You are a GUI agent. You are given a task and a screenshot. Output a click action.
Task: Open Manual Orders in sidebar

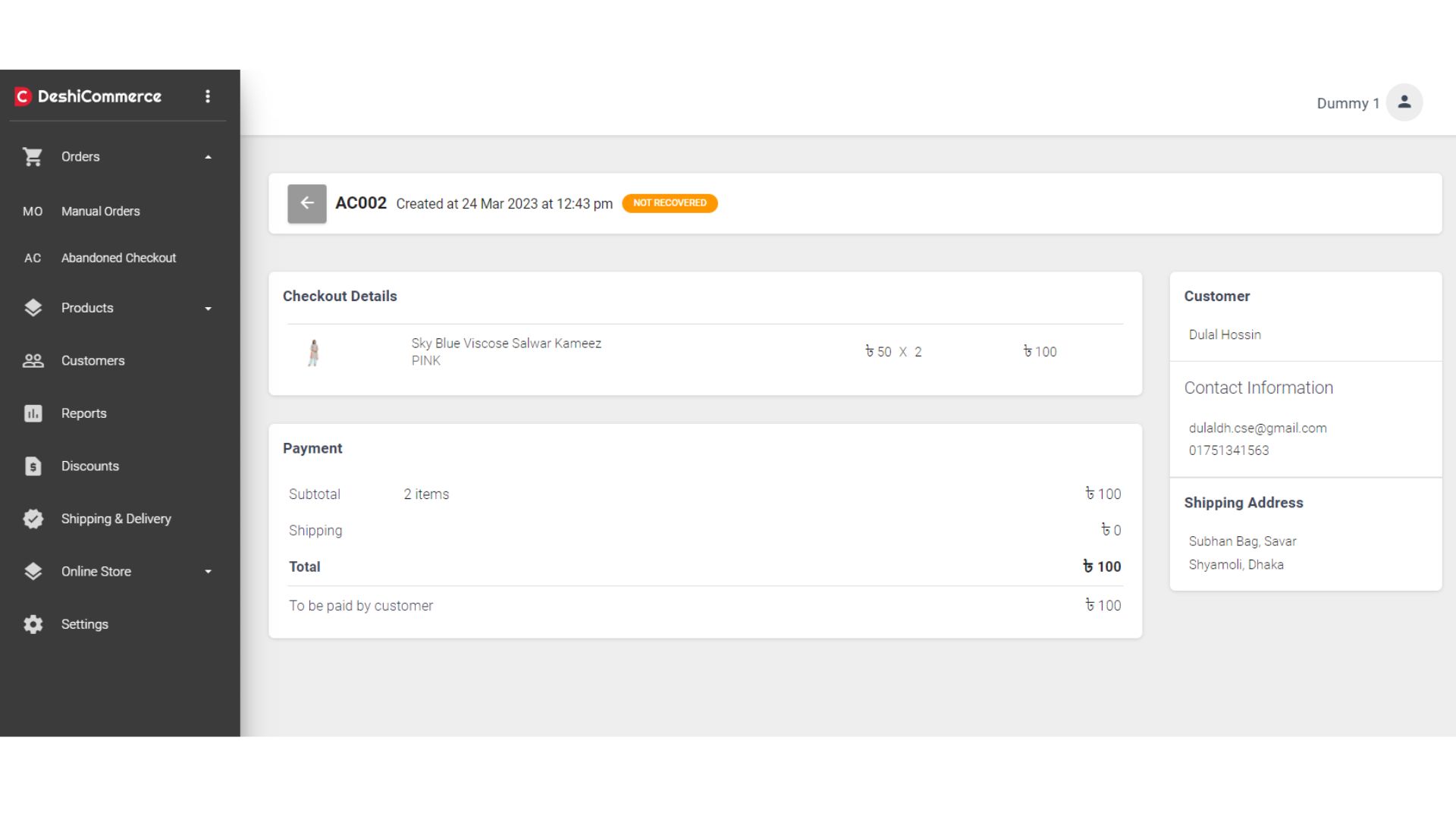(x=100, y=212)
